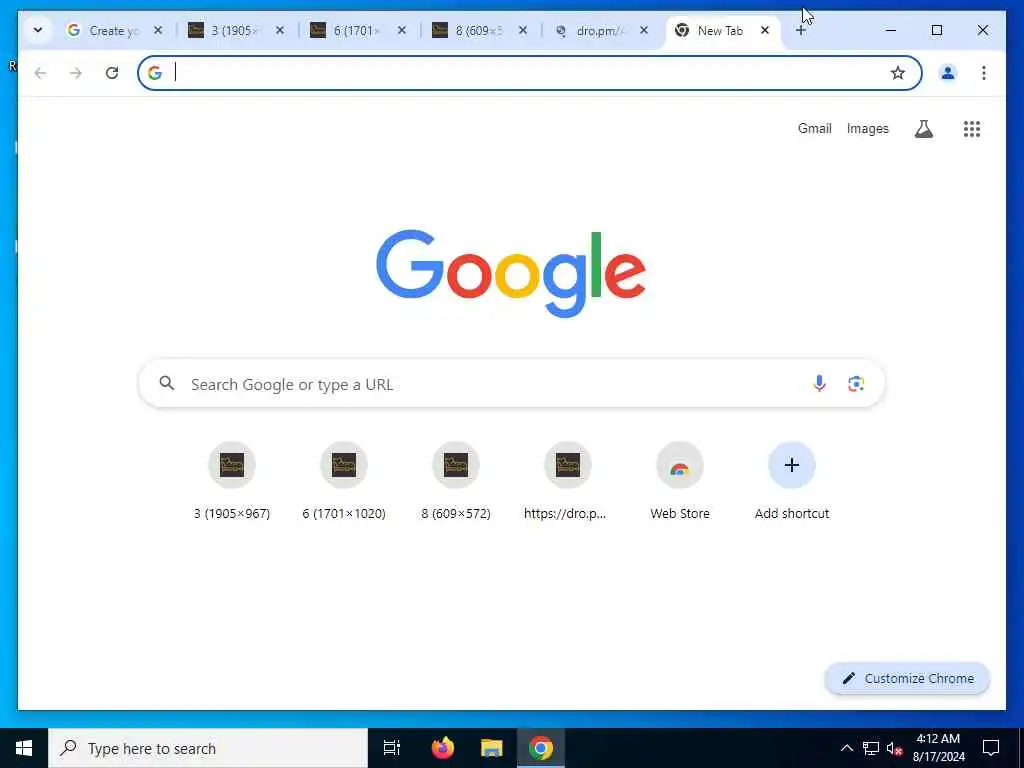The width and height of the screenshot is (1024, 768).
Task: Open Task View from taskbar
Action: click(392, 748)
